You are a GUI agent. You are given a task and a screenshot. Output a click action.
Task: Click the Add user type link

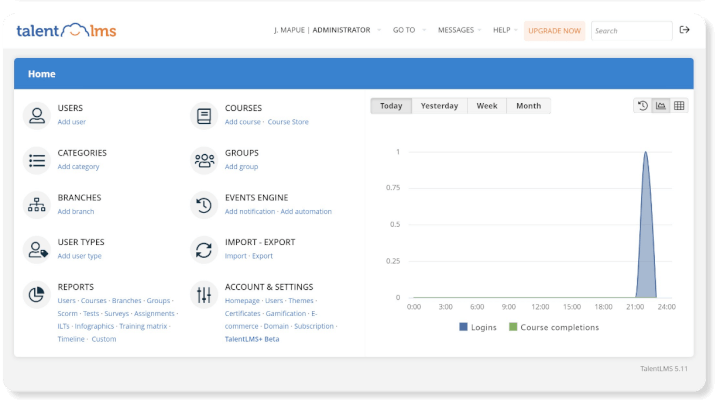point(79,256)
